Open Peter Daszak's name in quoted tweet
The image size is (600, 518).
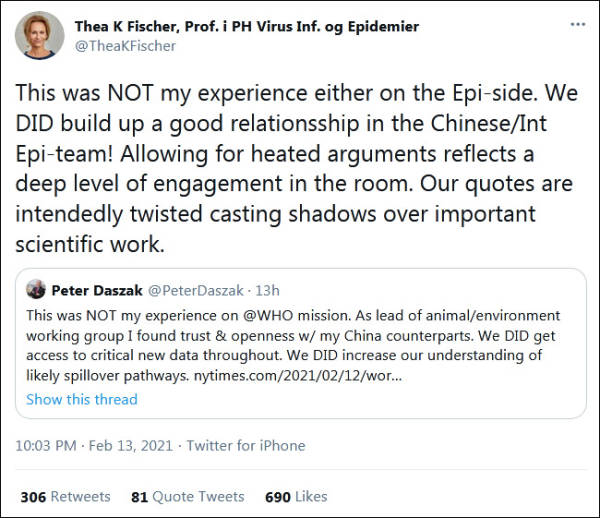(96, 290)
